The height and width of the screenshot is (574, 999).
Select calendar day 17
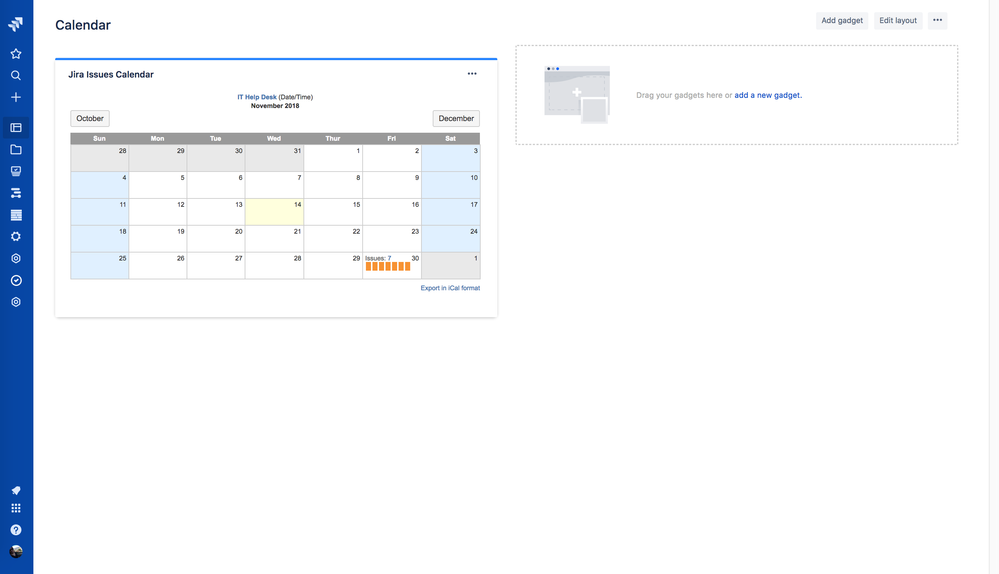click(450, 212)
